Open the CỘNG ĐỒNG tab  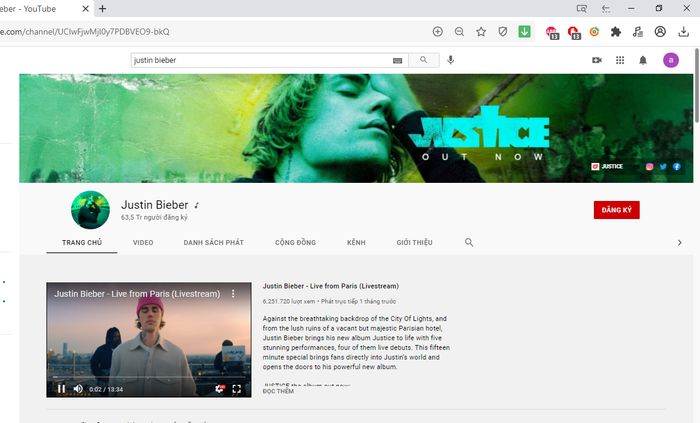pyautogui.click(x=295, y=242)
